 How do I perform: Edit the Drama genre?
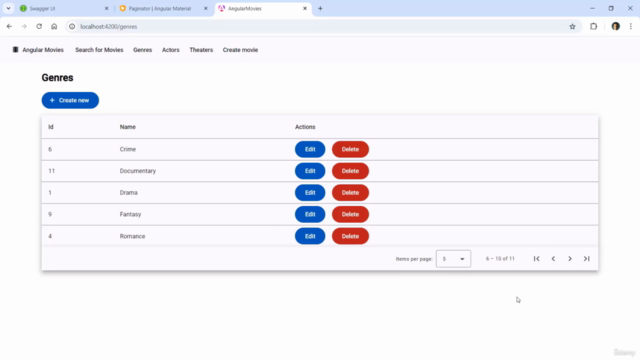point(310,193)
